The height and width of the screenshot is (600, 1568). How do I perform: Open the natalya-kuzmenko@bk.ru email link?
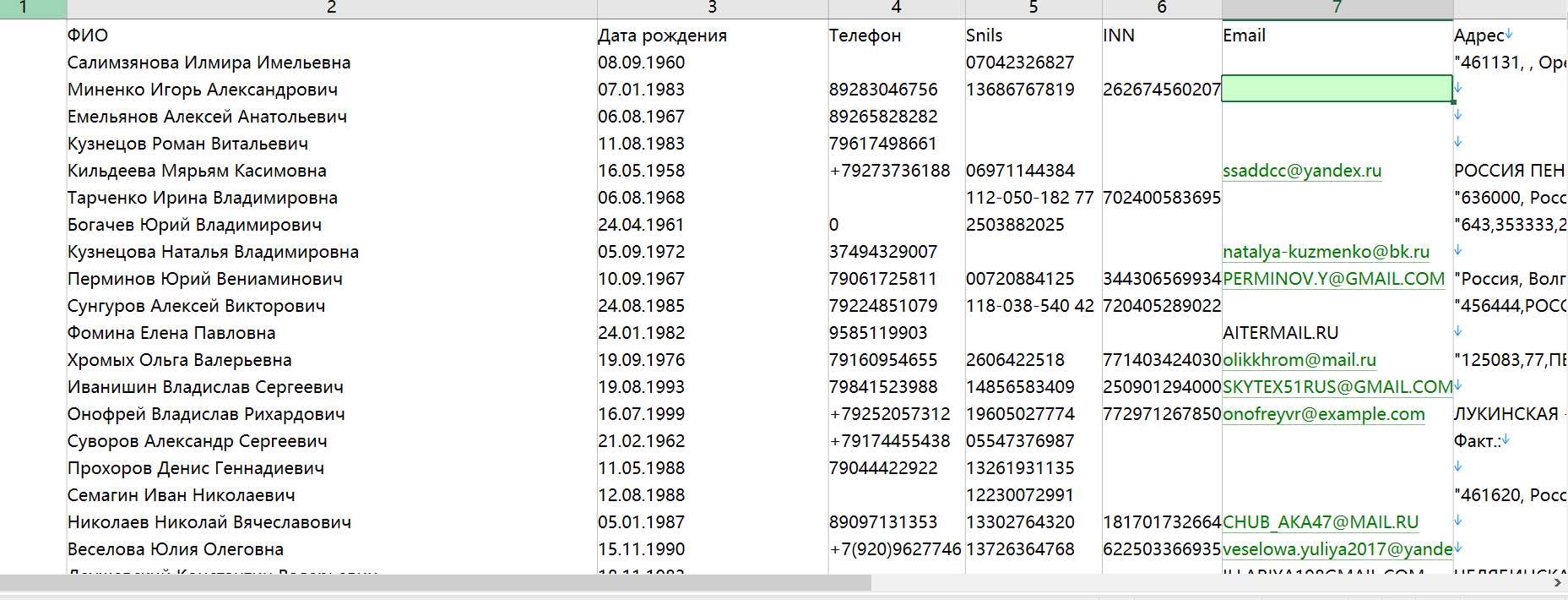pyautogui.click(x=1326, y=252)
